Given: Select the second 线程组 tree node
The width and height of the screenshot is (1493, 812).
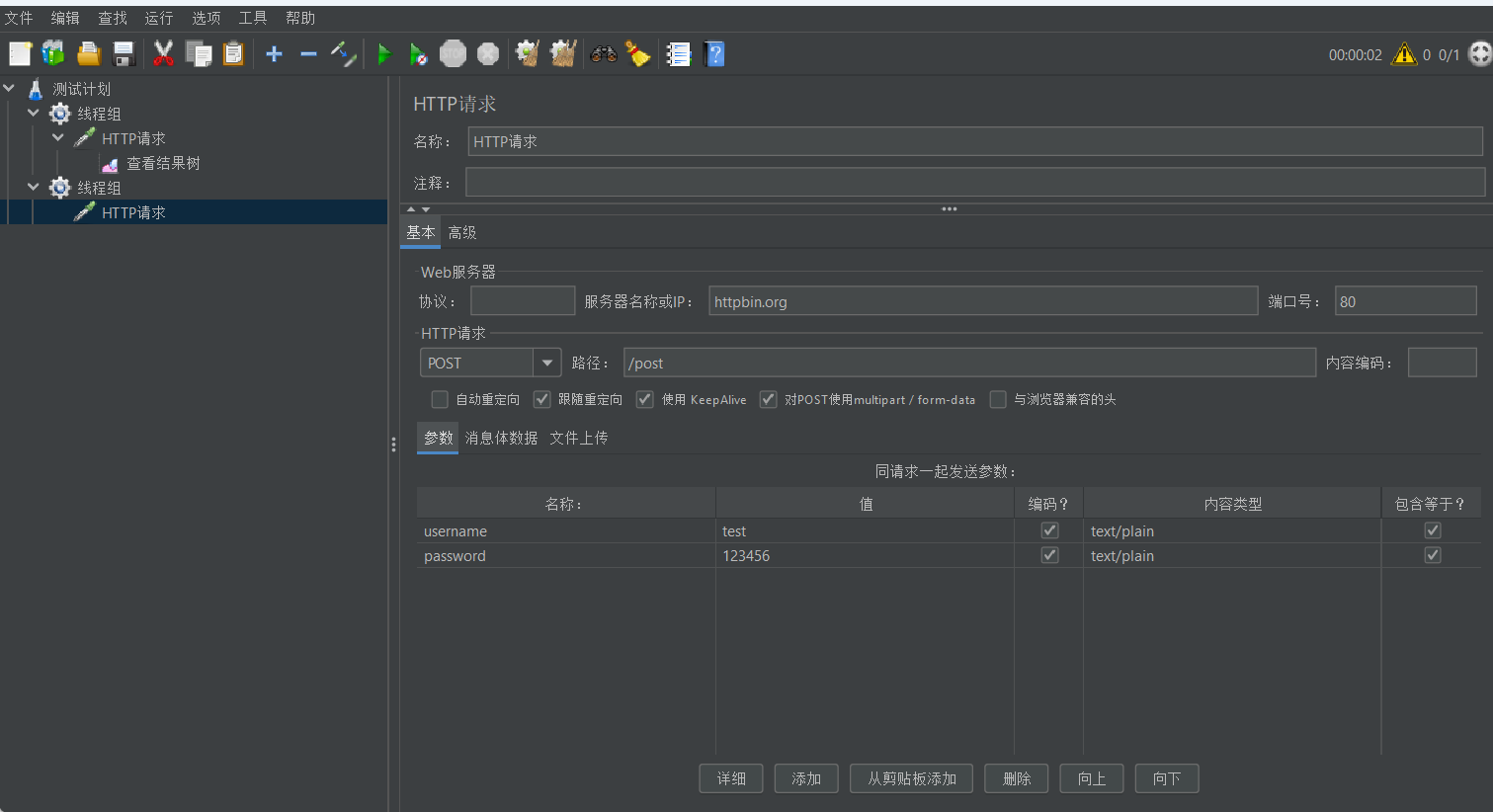Looking at the screenshot, I should (99, 188).
